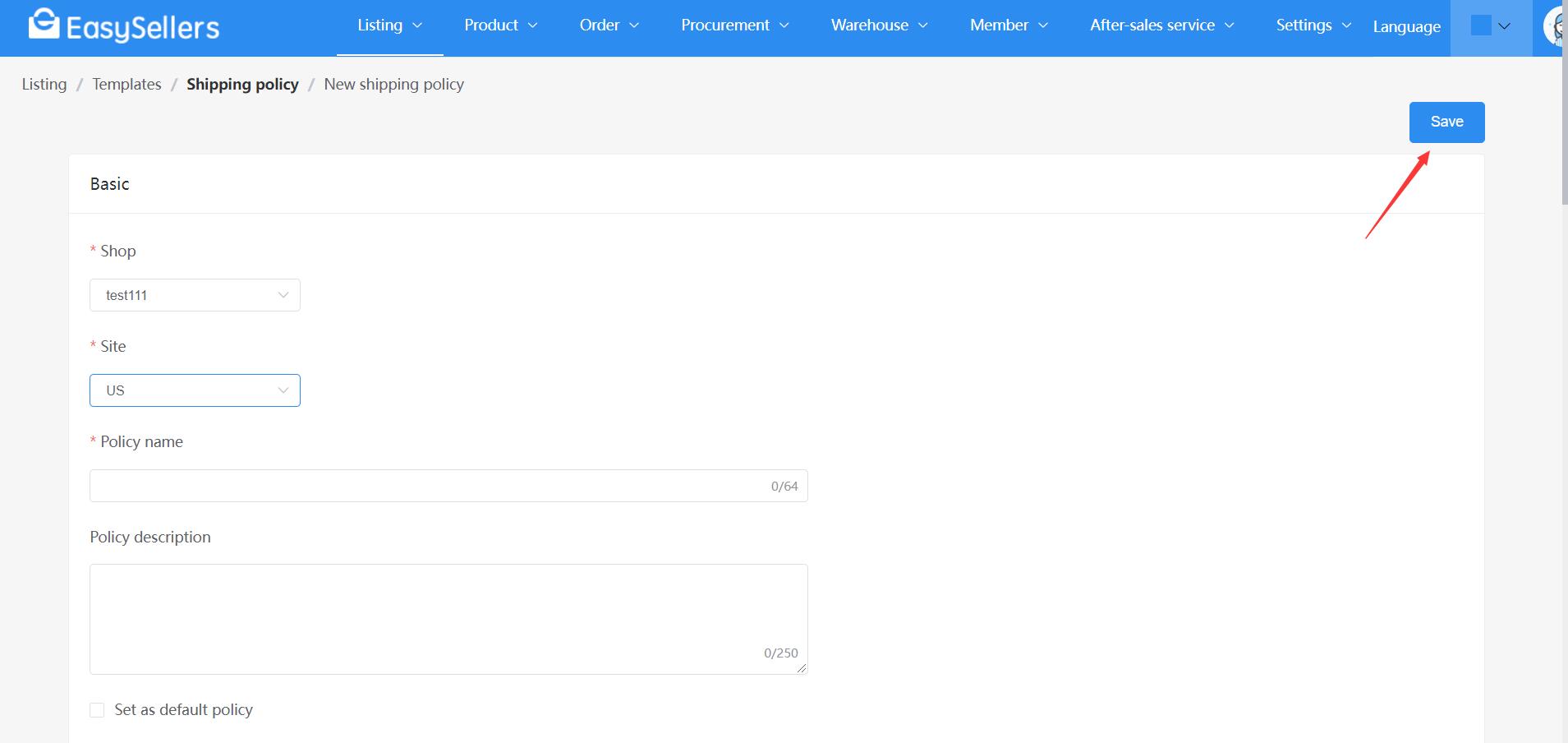Expand the Settings menu
The width and height of the screenshot is (1568, 743).
point(1313,25)
